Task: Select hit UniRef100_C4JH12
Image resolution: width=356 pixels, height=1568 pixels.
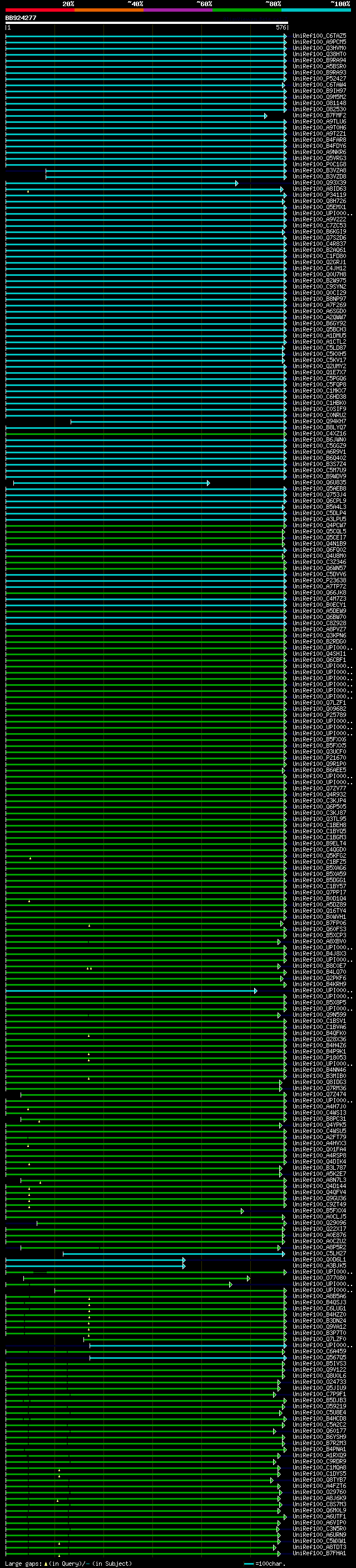Action: click(x=319, y=269)
